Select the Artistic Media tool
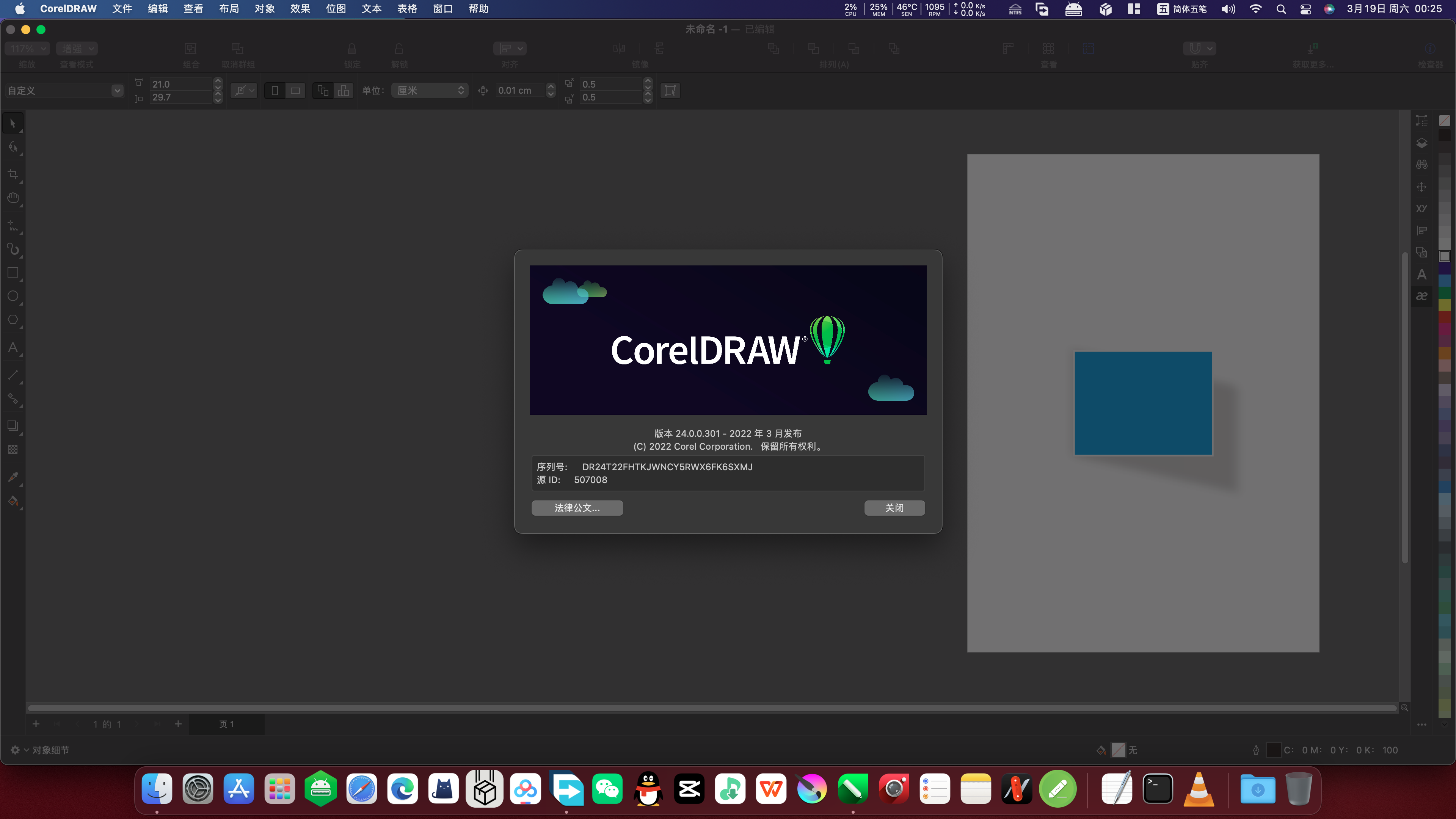Image resolution: width=1456 pixels, height=819 pixels. (x=13, y=249)
